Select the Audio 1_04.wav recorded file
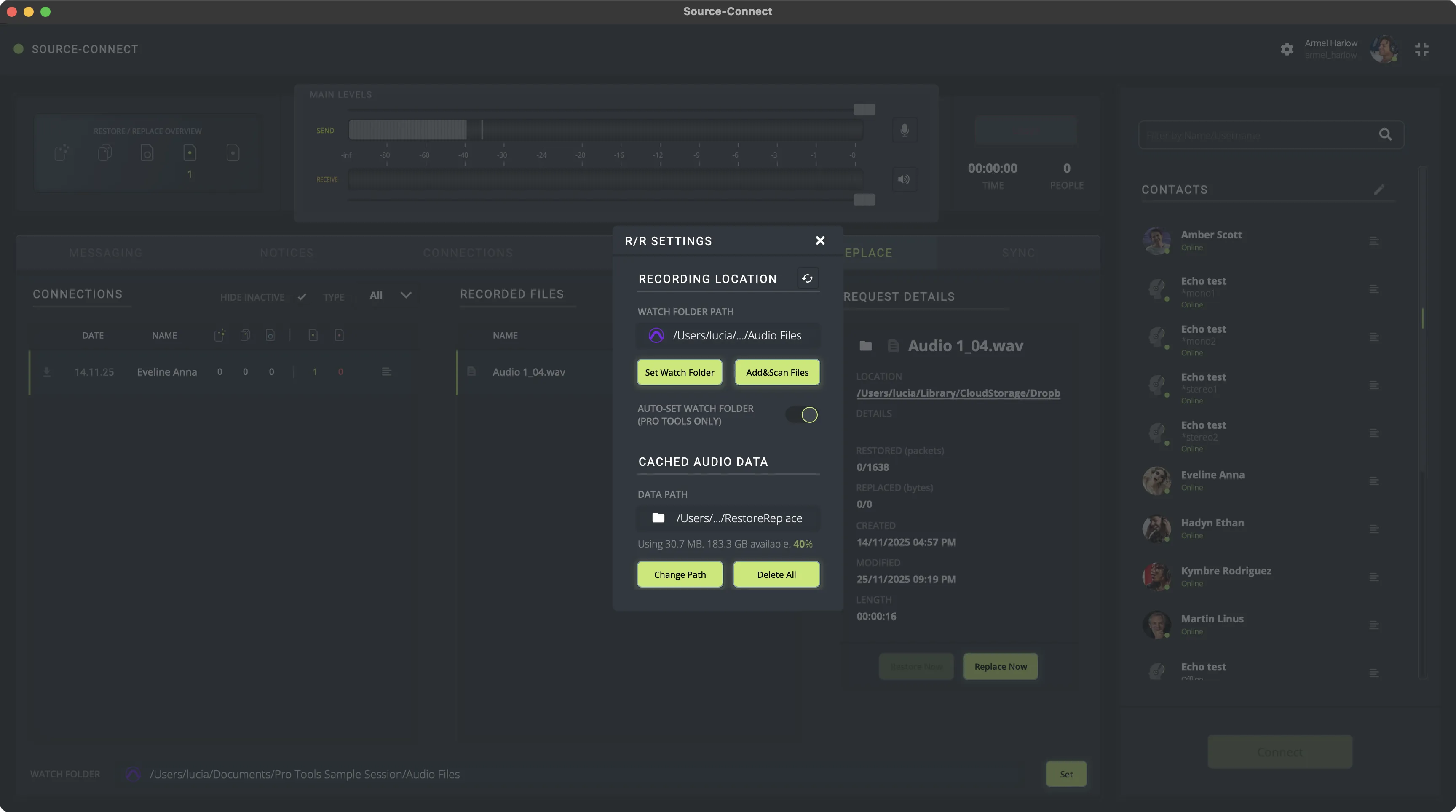This screenshot has width=1456, height=812. 529,372
